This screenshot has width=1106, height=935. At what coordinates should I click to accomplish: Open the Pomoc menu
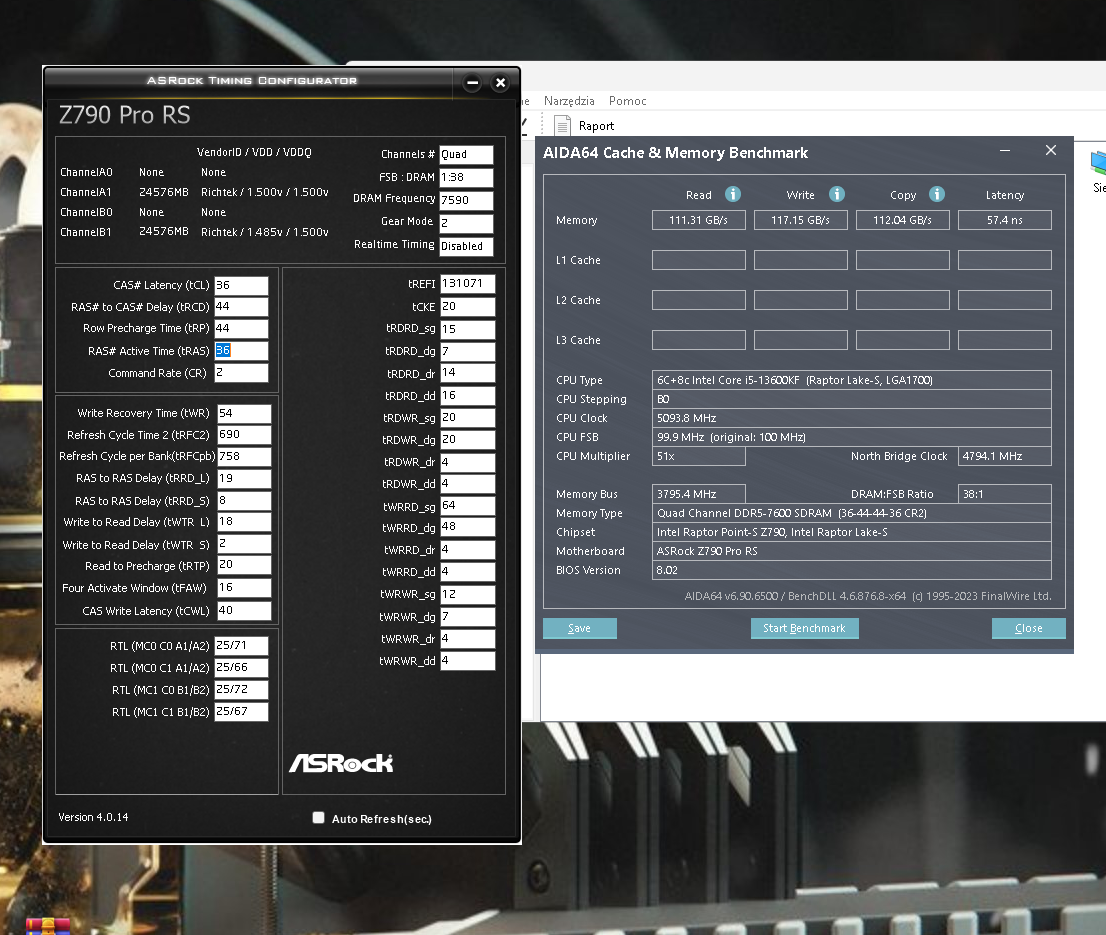627,101
